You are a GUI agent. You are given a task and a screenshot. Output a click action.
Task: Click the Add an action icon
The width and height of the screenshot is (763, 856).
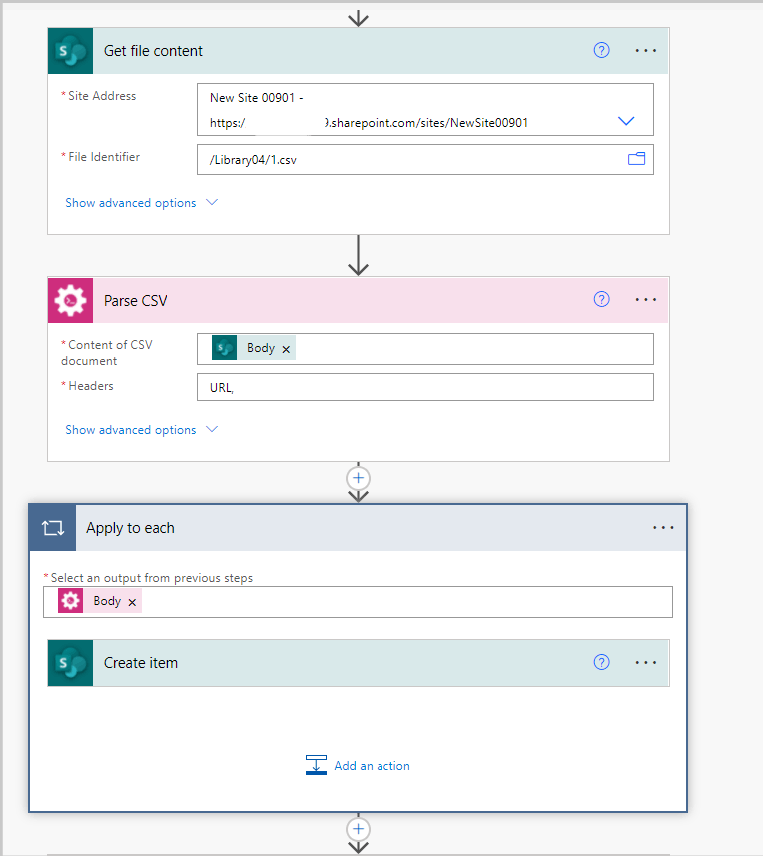pyautogui.click(x=316, y=765)
